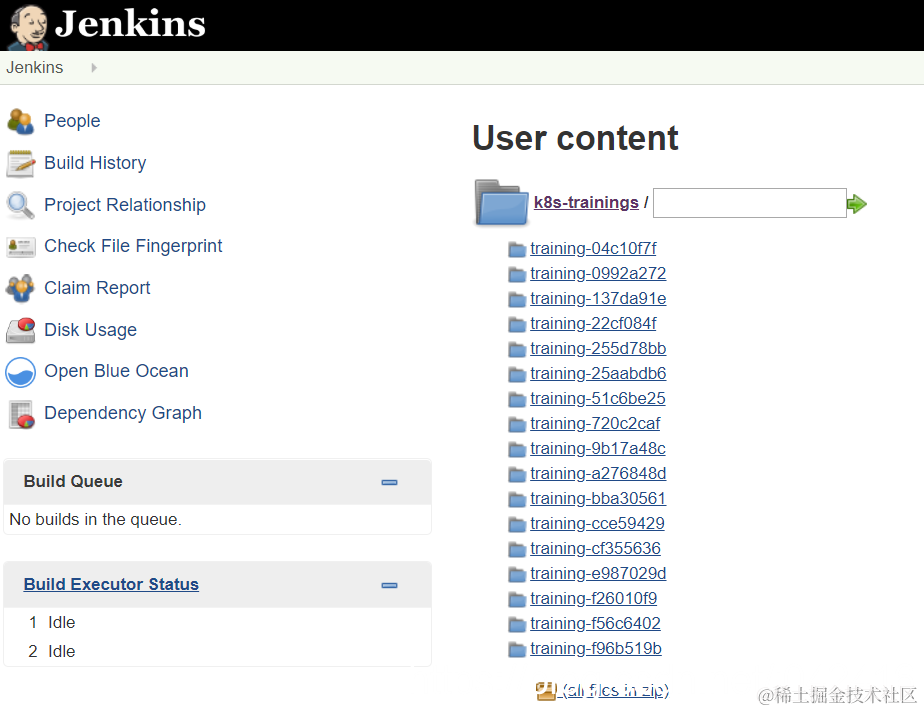The image size is (924, 712).
Task: Download all files in zip link
Action: coord(613,690)
